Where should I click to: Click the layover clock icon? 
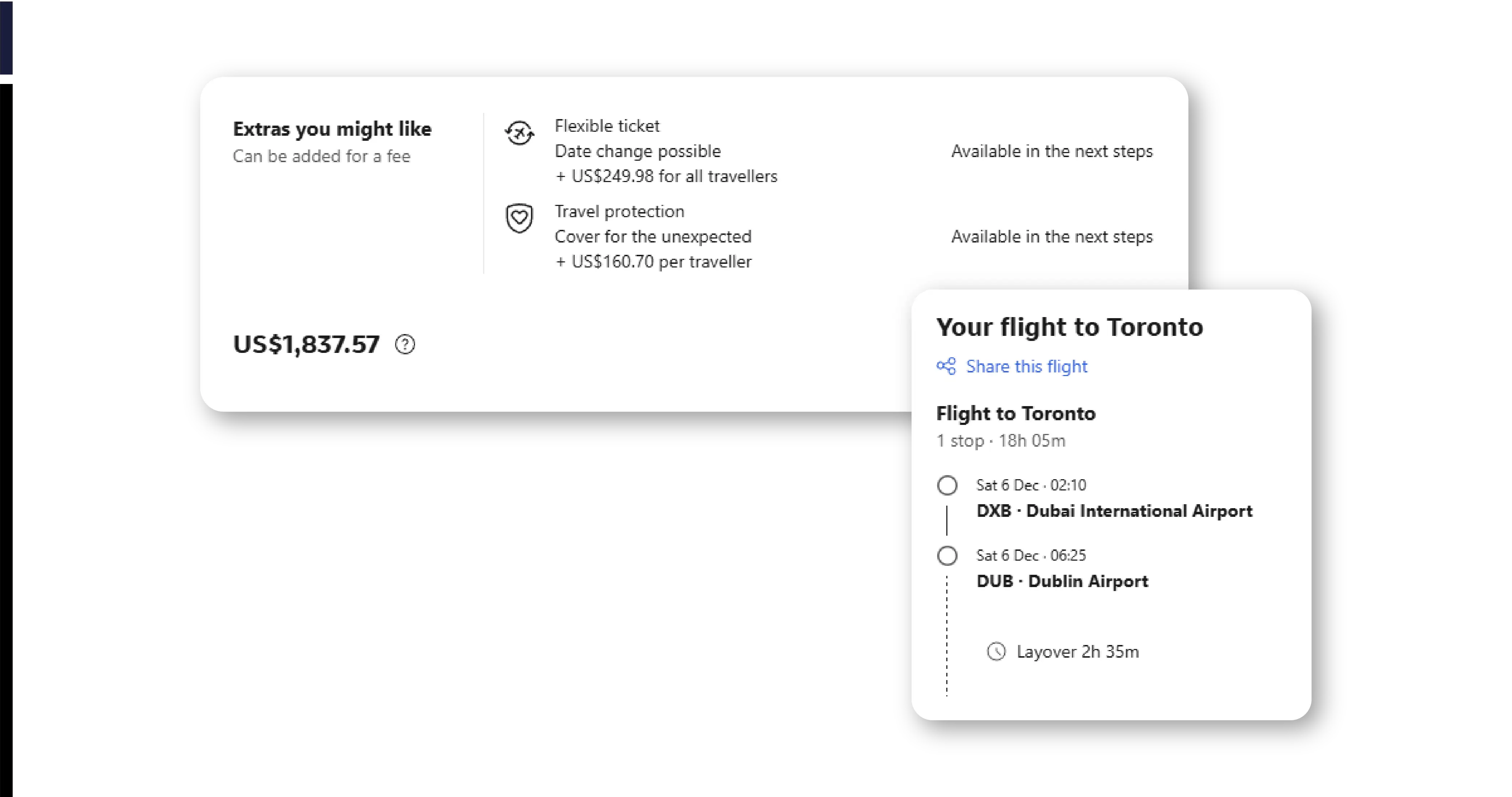996,651
